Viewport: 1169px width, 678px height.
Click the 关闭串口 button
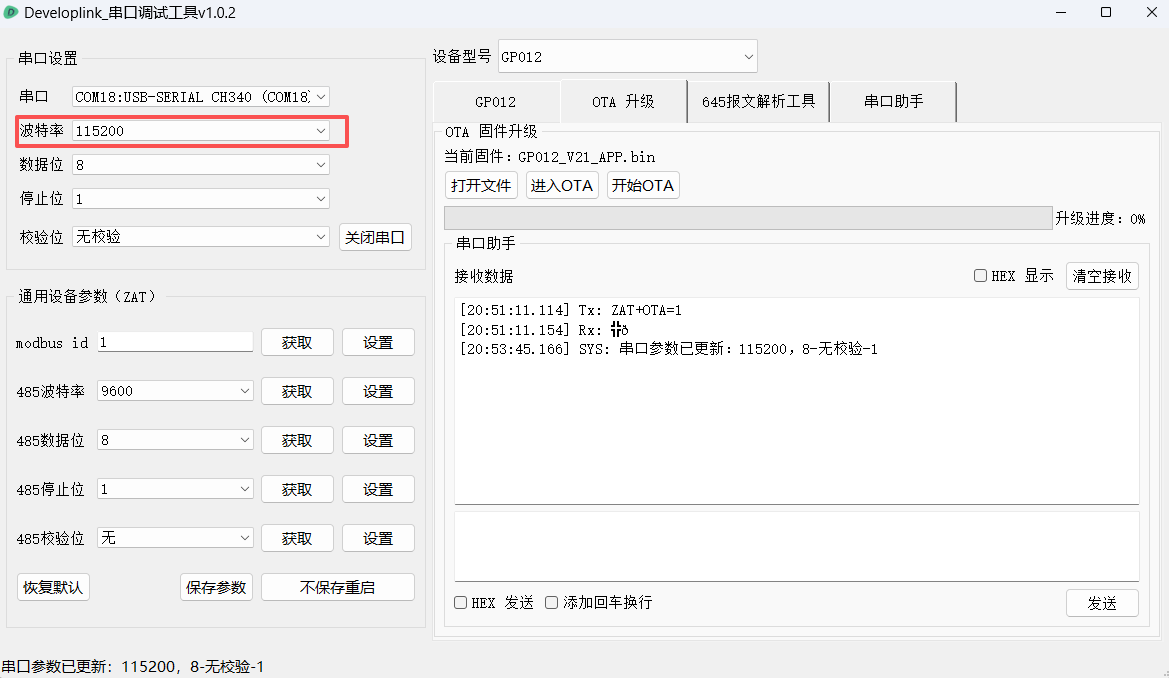click(x=375, y=237)
